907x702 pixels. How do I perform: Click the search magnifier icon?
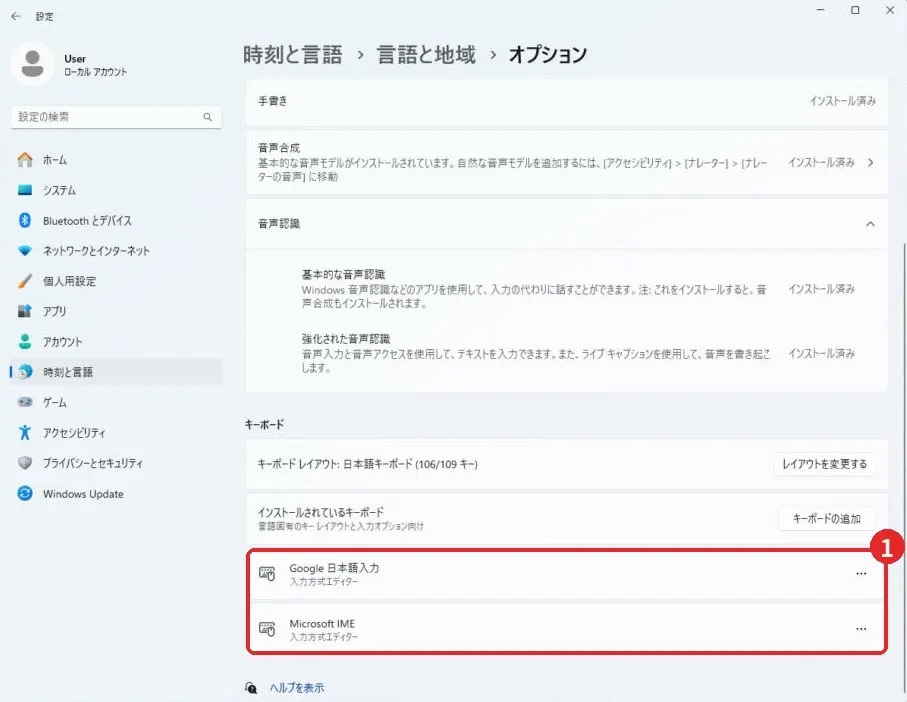click(208, 117)
